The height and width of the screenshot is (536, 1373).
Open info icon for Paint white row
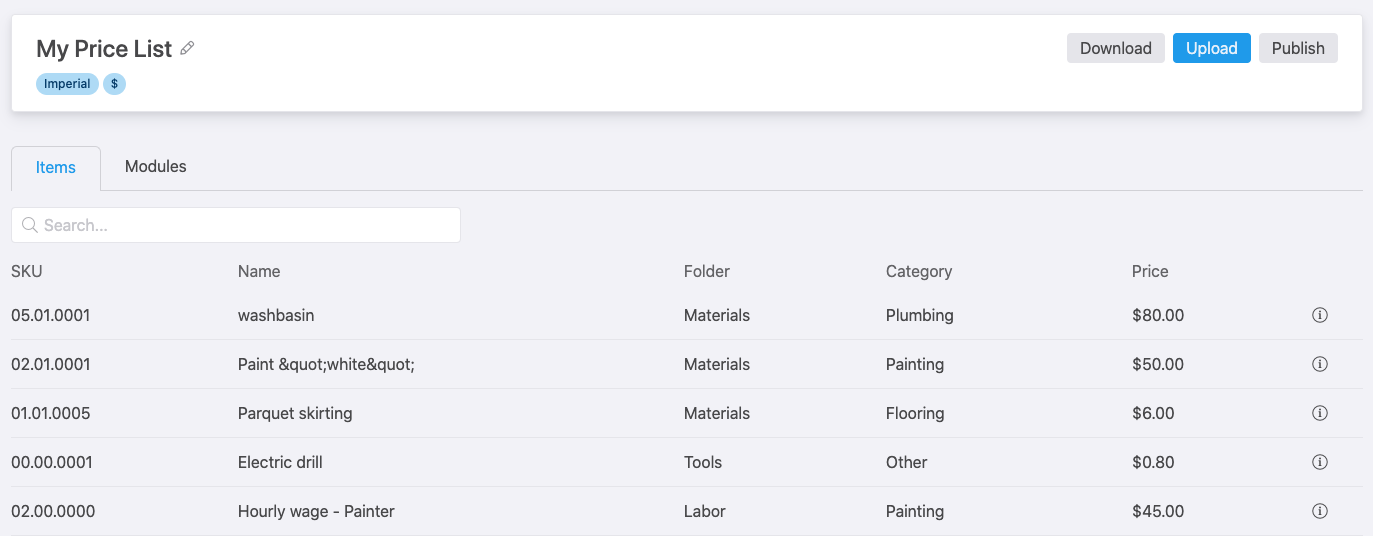[1319, 364]
